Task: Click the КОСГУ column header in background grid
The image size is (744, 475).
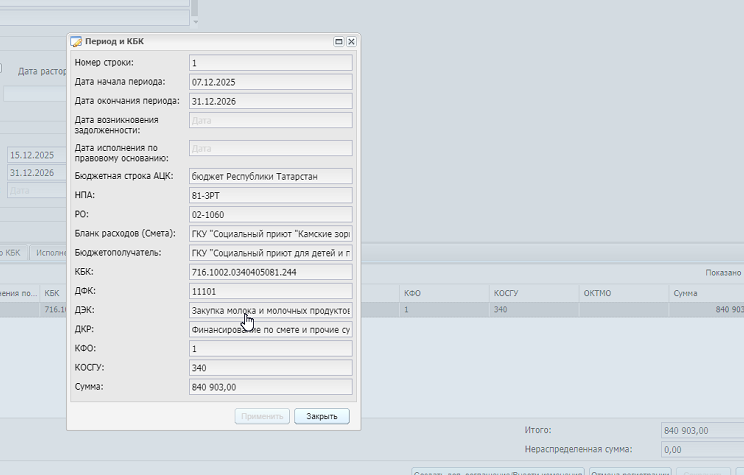Action: (534, 293)
